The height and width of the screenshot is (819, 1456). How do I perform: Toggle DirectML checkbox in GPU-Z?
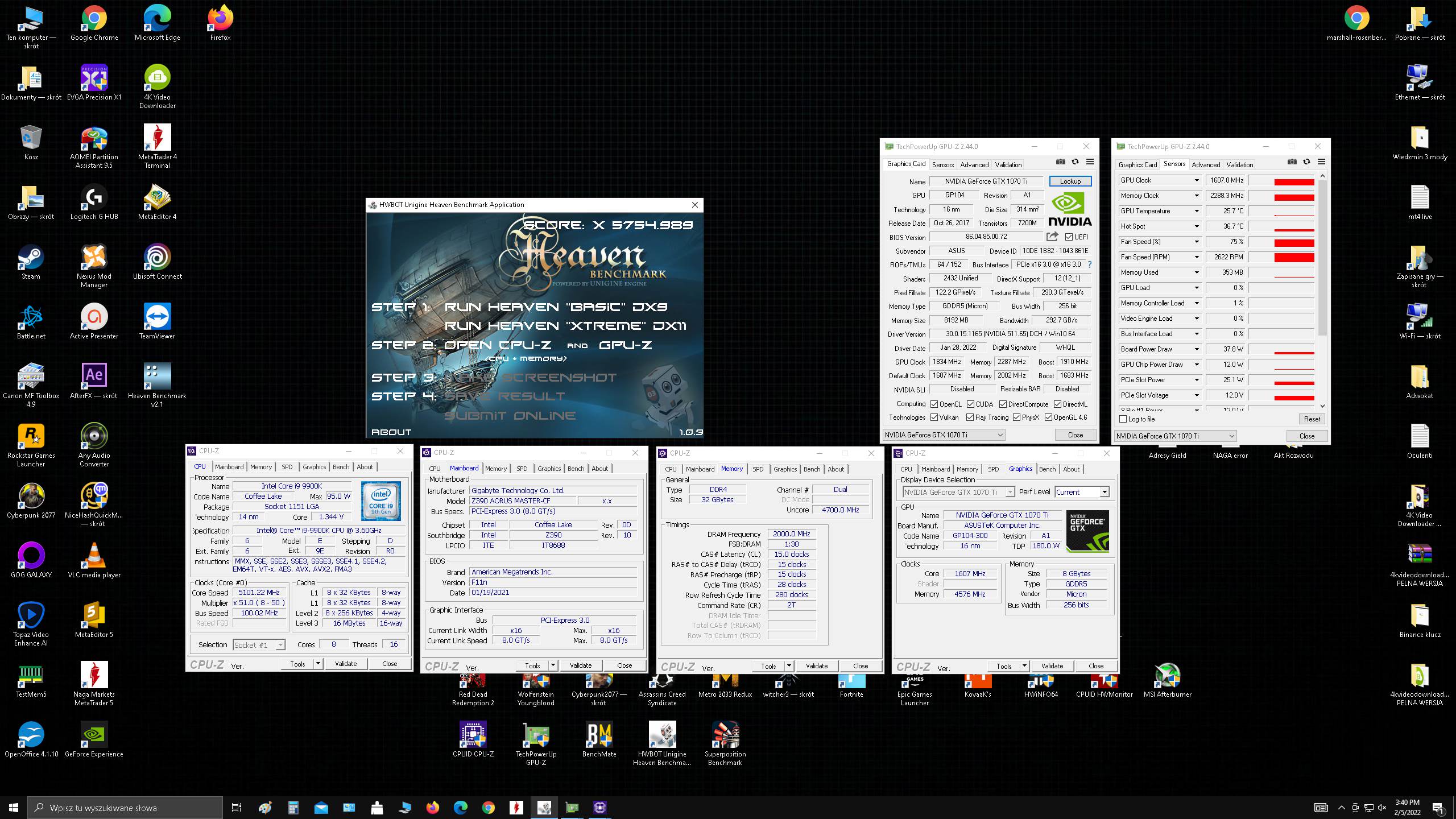coord(1057,404)
